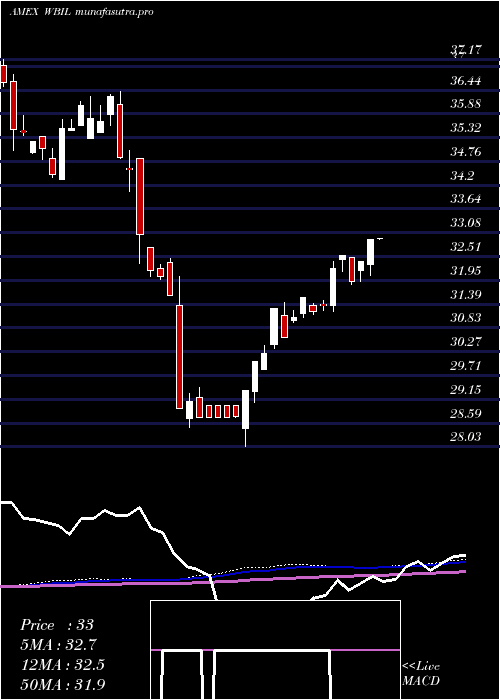Image resolution: width=500 pixels, height=700 pixels.
Task: Click the '50MA : 31.9' readout
Action: pos(62,685)
